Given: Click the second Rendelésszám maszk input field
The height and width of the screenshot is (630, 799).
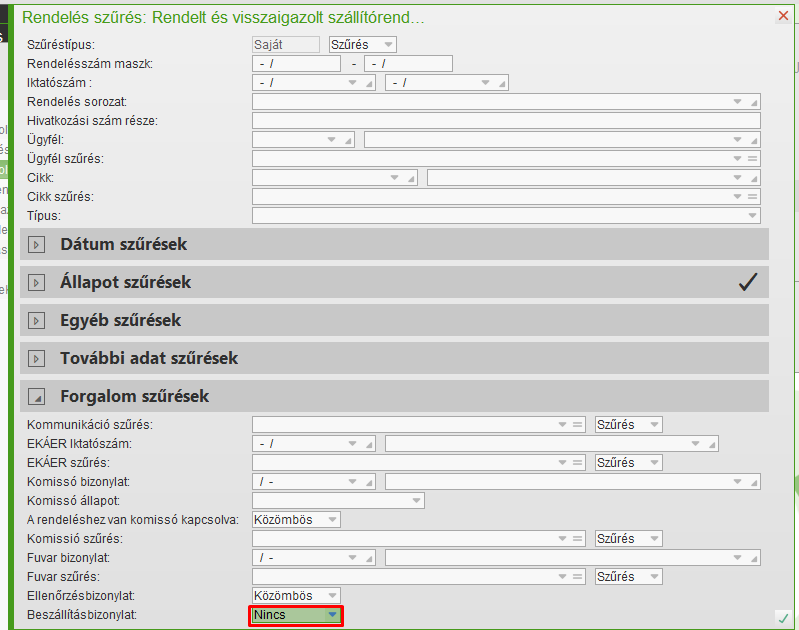Looking at the screenshot, I should pyautogui.click(x=408, y=64).
